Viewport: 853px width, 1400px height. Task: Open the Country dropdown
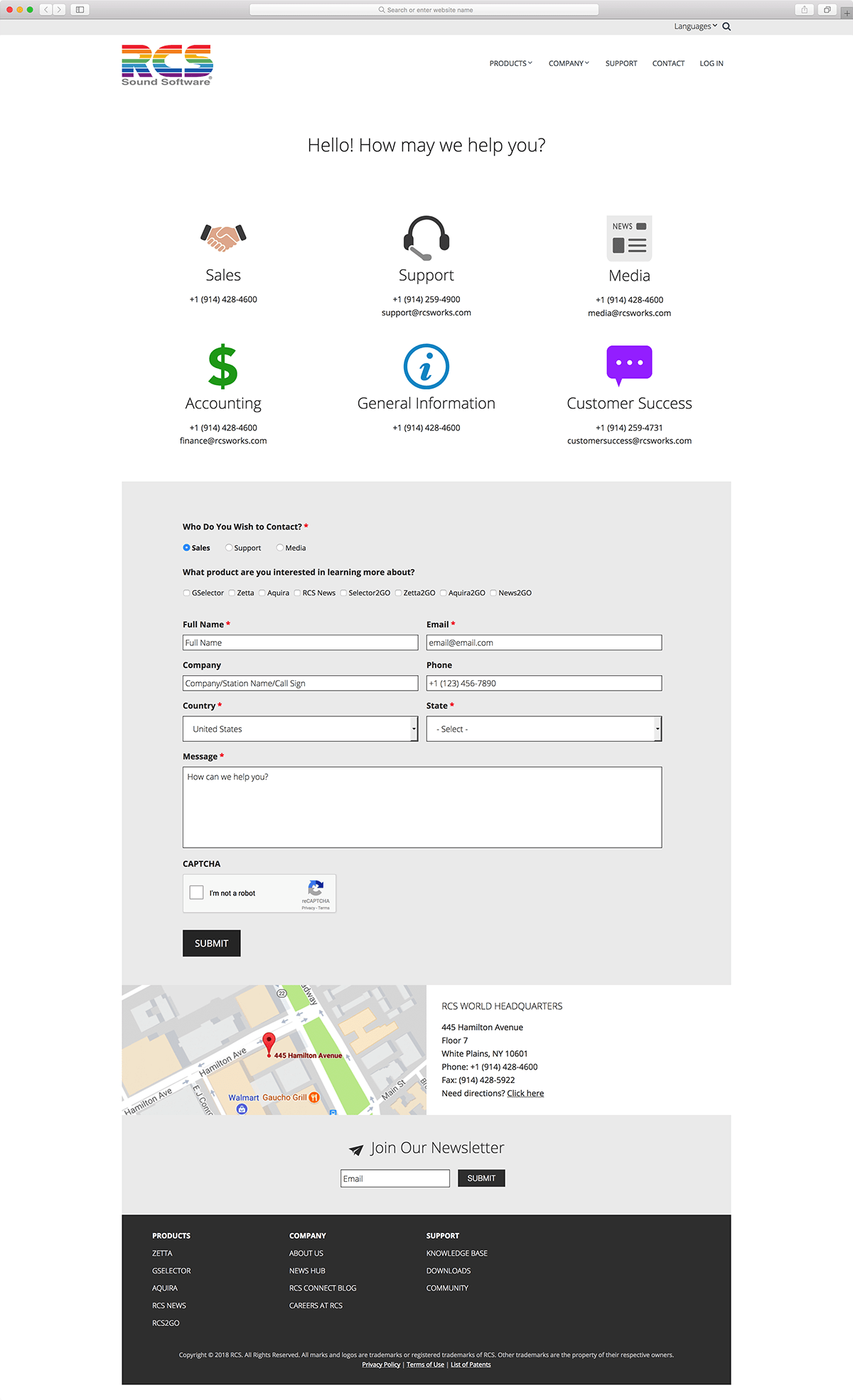click(x=300, y=729)
